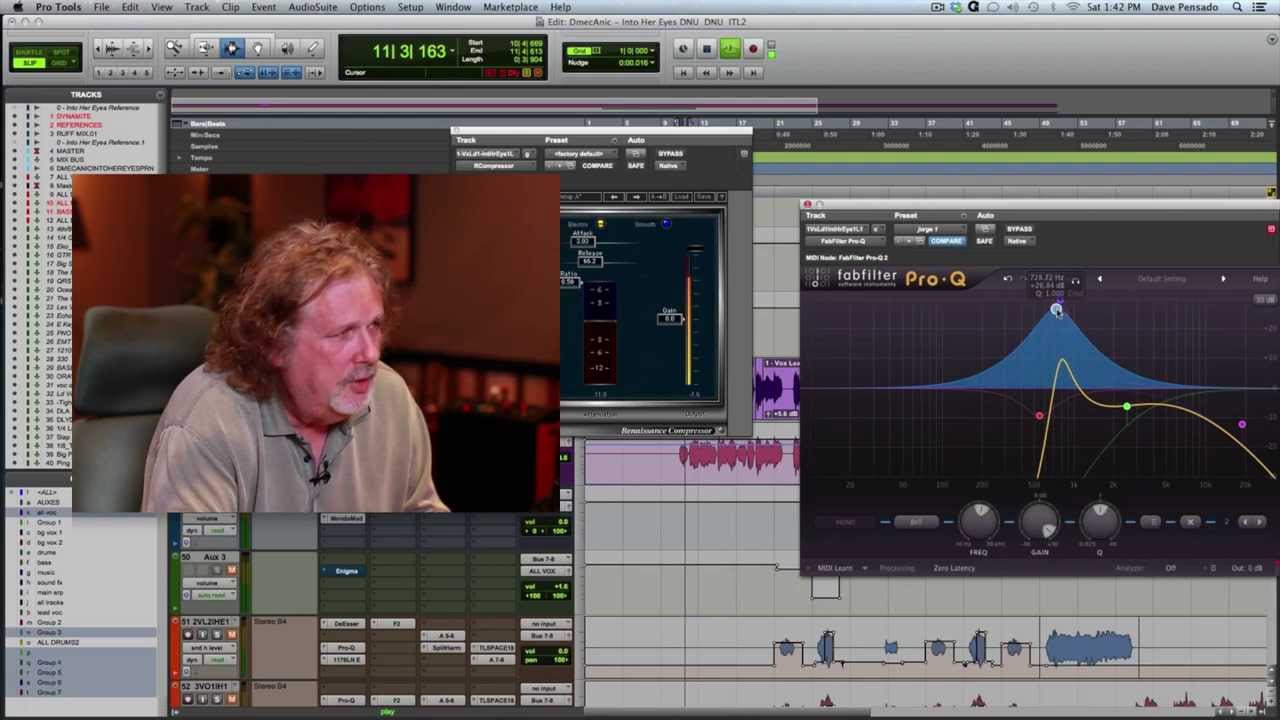Click the Pro-Q next preset arrow
Image resolution: width=1280 pixels, height=720 pixels.
1223,279
